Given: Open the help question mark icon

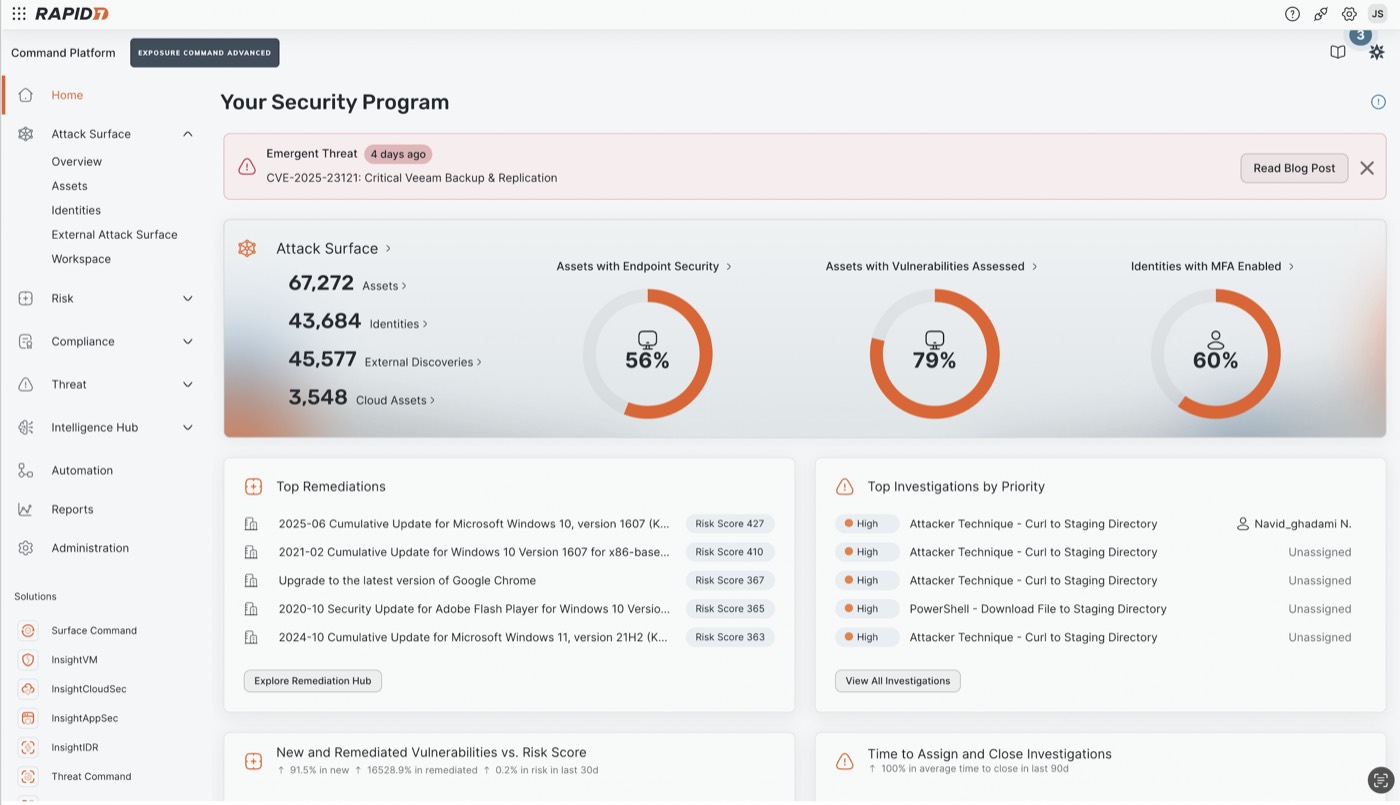Looking at the screenshot, I should click(x=1292, y=14).
